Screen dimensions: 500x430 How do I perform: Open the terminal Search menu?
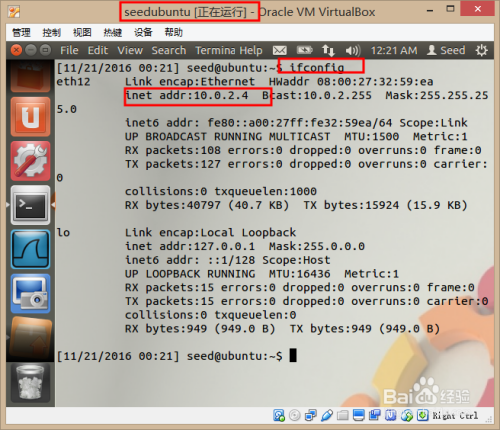click(169, 50)
